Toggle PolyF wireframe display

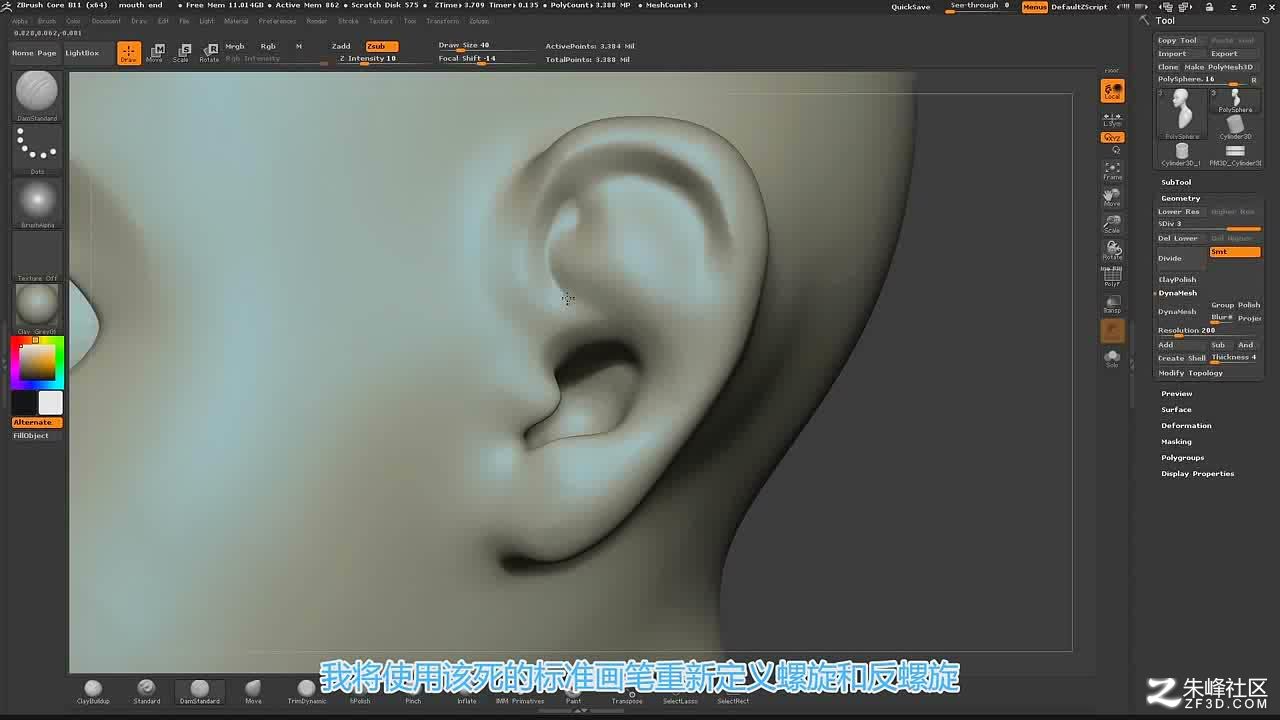click(1112, 277)
